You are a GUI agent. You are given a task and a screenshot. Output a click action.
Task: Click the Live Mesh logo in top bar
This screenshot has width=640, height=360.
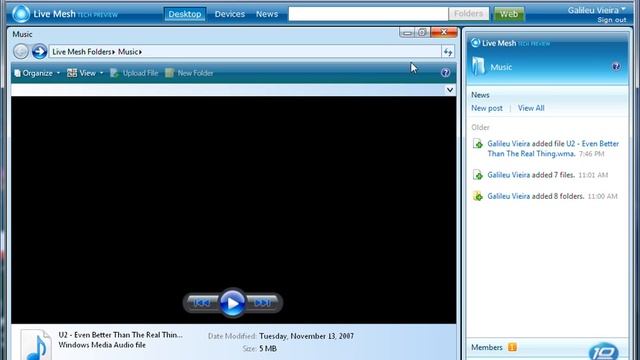(21, 14)
